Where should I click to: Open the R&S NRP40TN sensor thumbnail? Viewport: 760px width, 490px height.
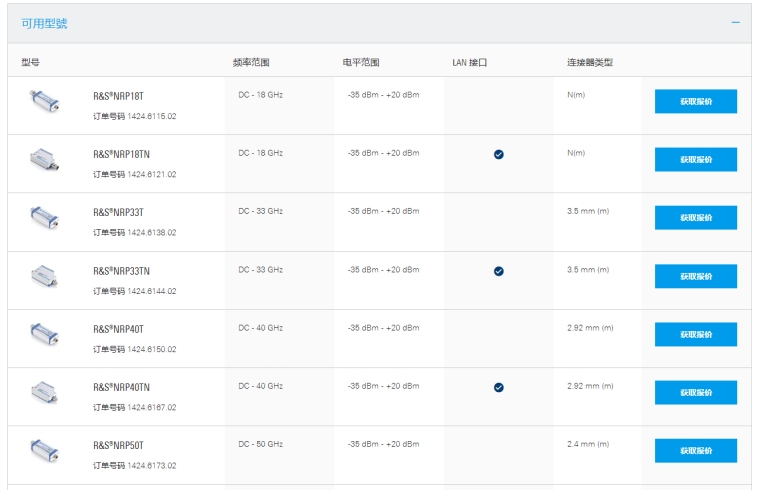point(45,391)
